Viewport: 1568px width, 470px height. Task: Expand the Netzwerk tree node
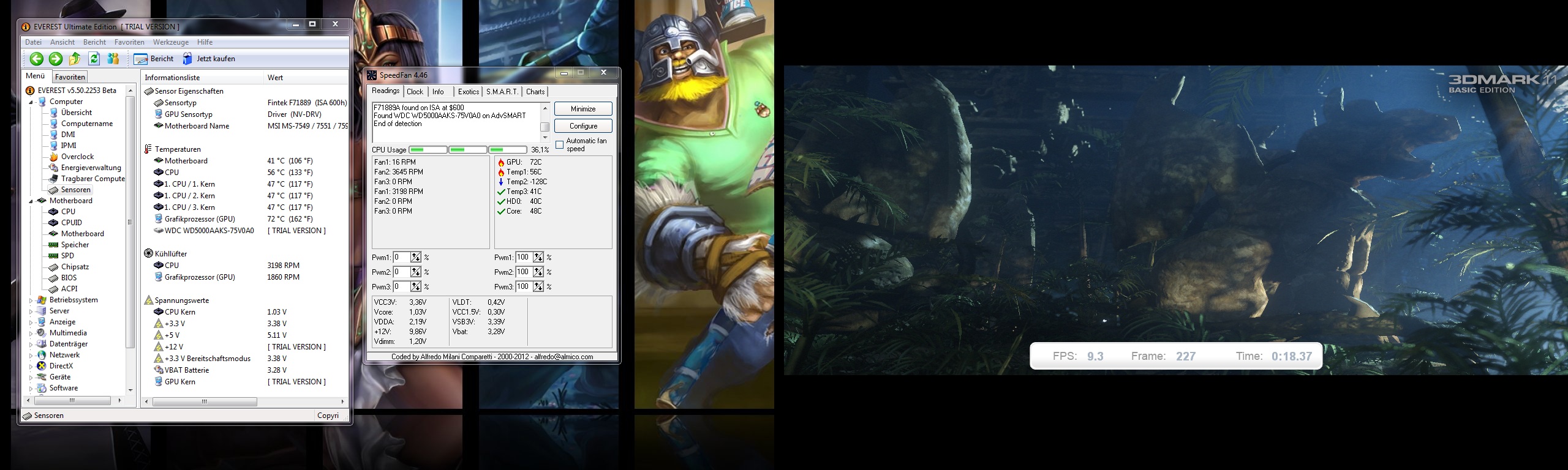pos(31,356)
